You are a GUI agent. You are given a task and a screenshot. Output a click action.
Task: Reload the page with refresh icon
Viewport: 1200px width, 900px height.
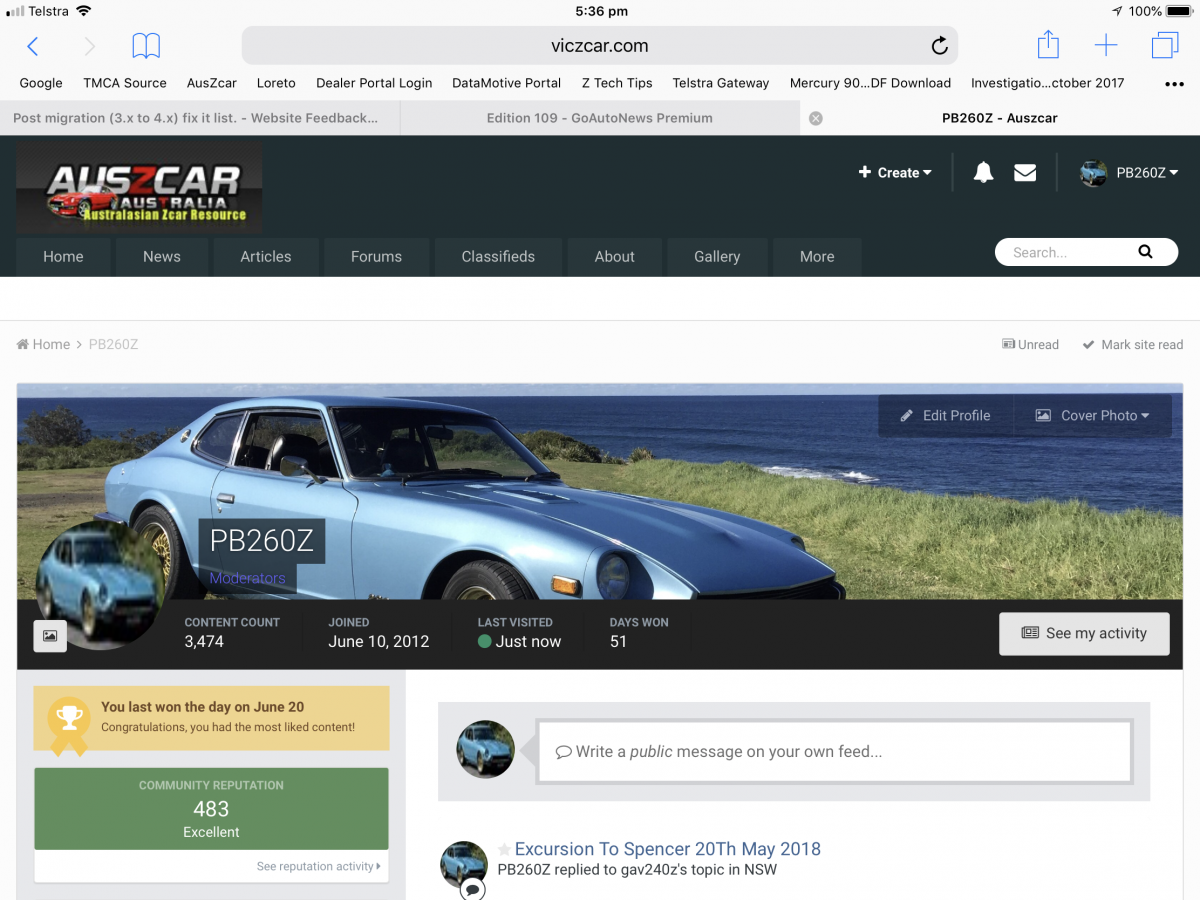pyautogui.click(x=939, y=46)
